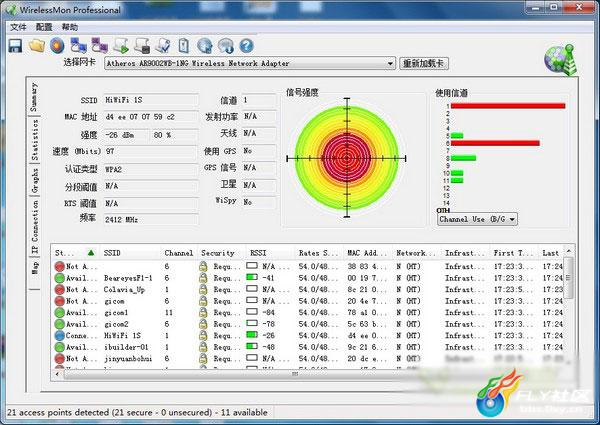600x425 pixels.
Task: Sort by the Status column header
Action: pos(75,253)
